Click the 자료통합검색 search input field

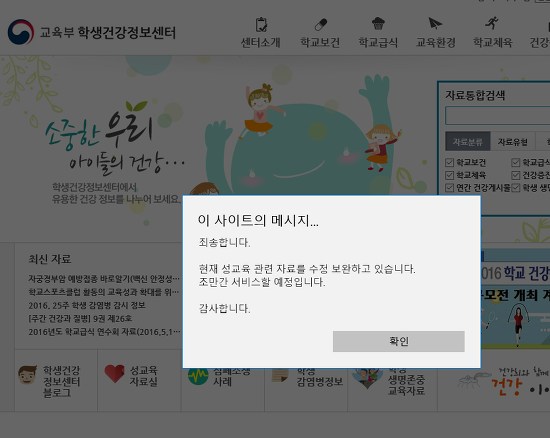tap(497, 116)
